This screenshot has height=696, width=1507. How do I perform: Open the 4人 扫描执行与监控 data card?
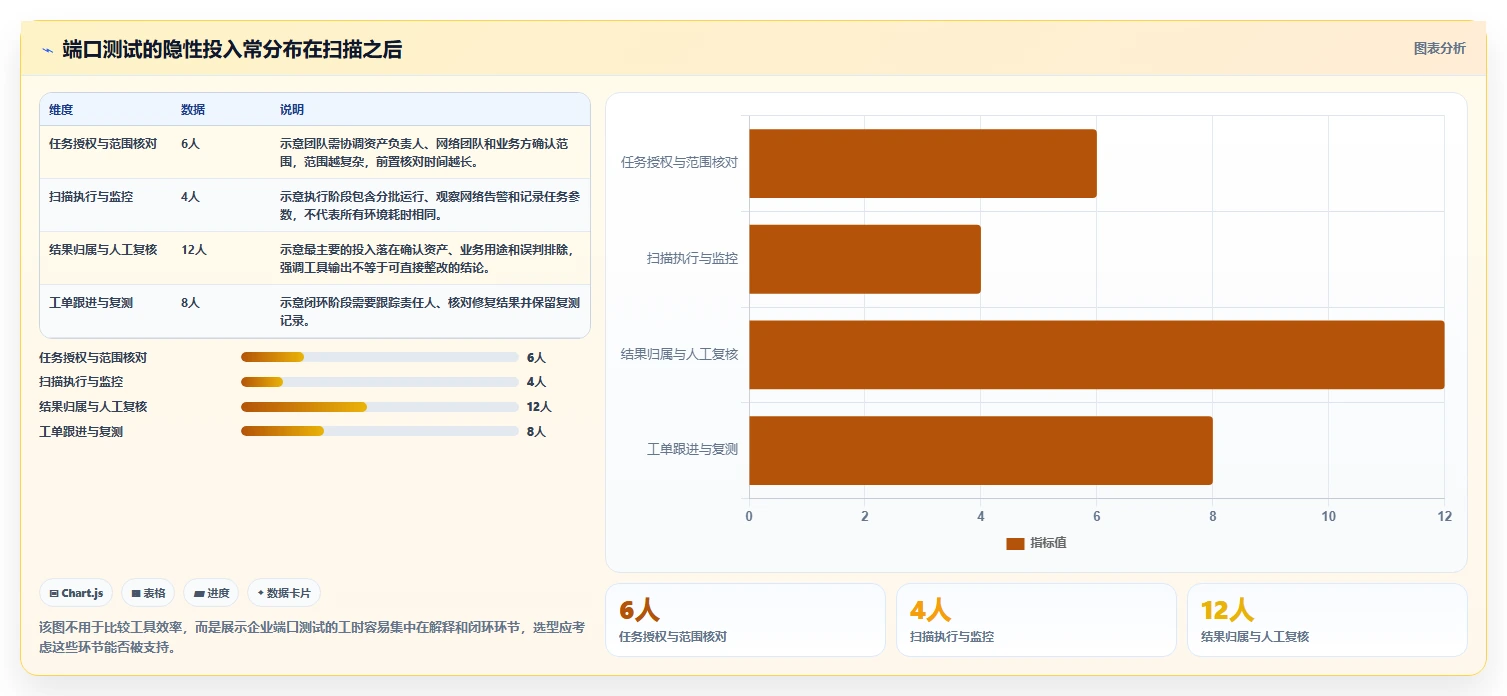pos(1036,620)
